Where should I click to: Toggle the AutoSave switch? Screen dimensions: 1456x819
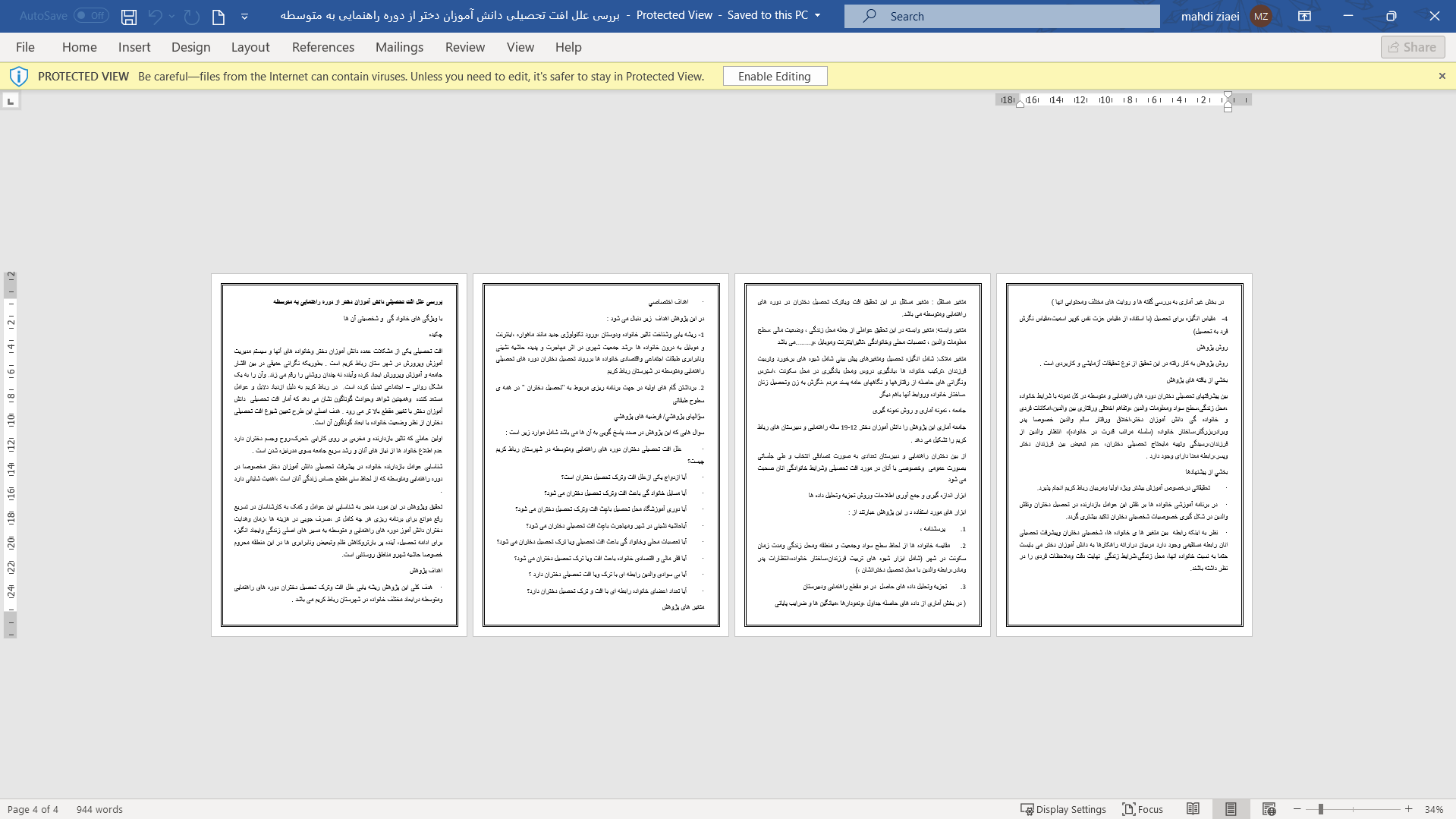click(91, 16)
